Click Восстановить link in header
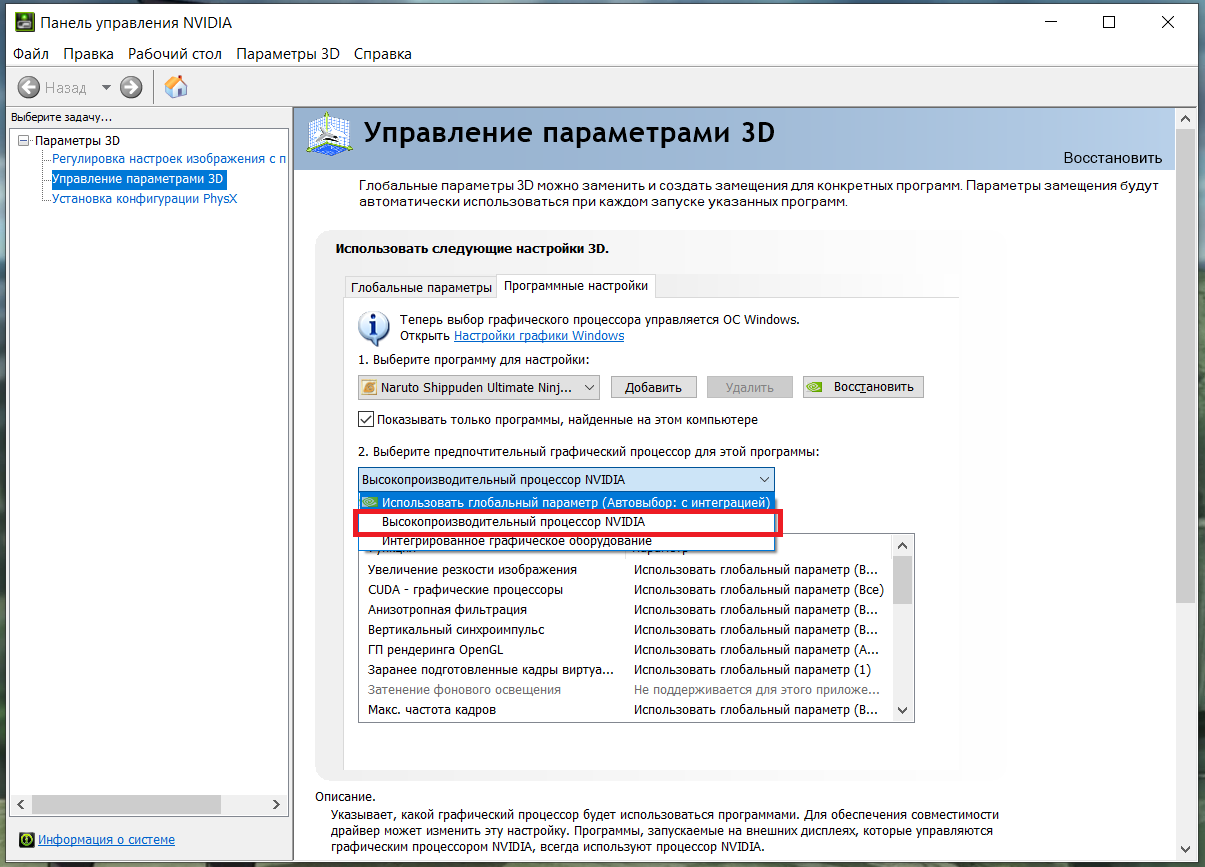The height and width of the screenshot is (867, 1205). click(x=1112, y=158)
